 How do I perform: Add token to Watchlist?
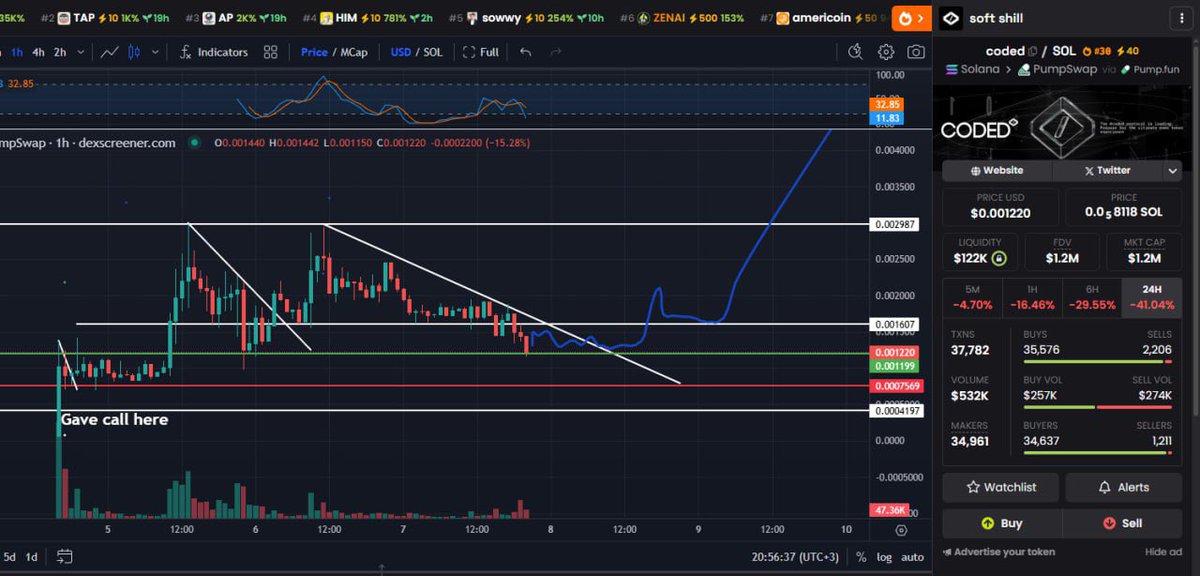pyautogui.click(x=1001, y=487)
